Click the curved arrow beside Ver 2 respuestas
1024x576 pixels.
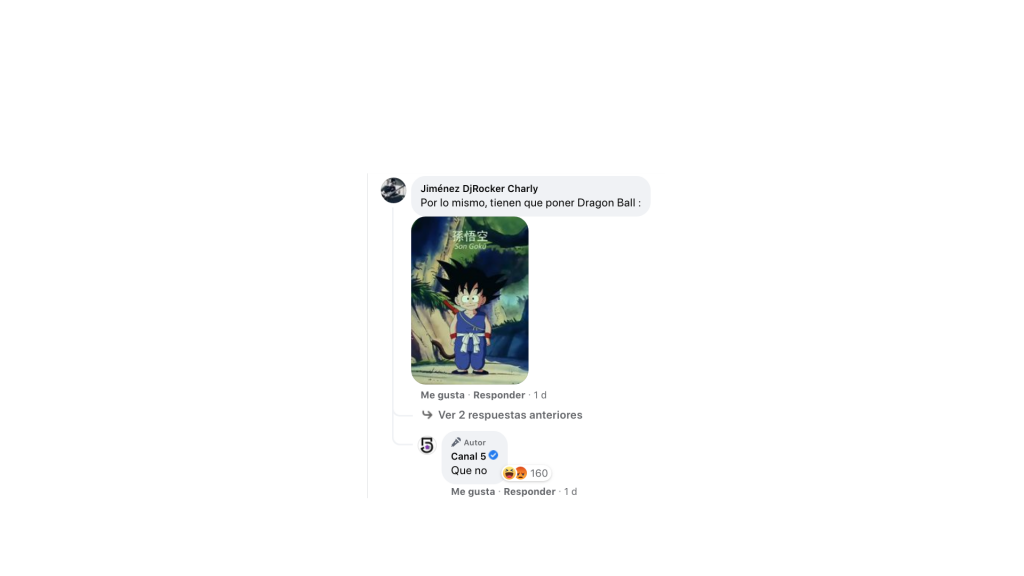427,415
